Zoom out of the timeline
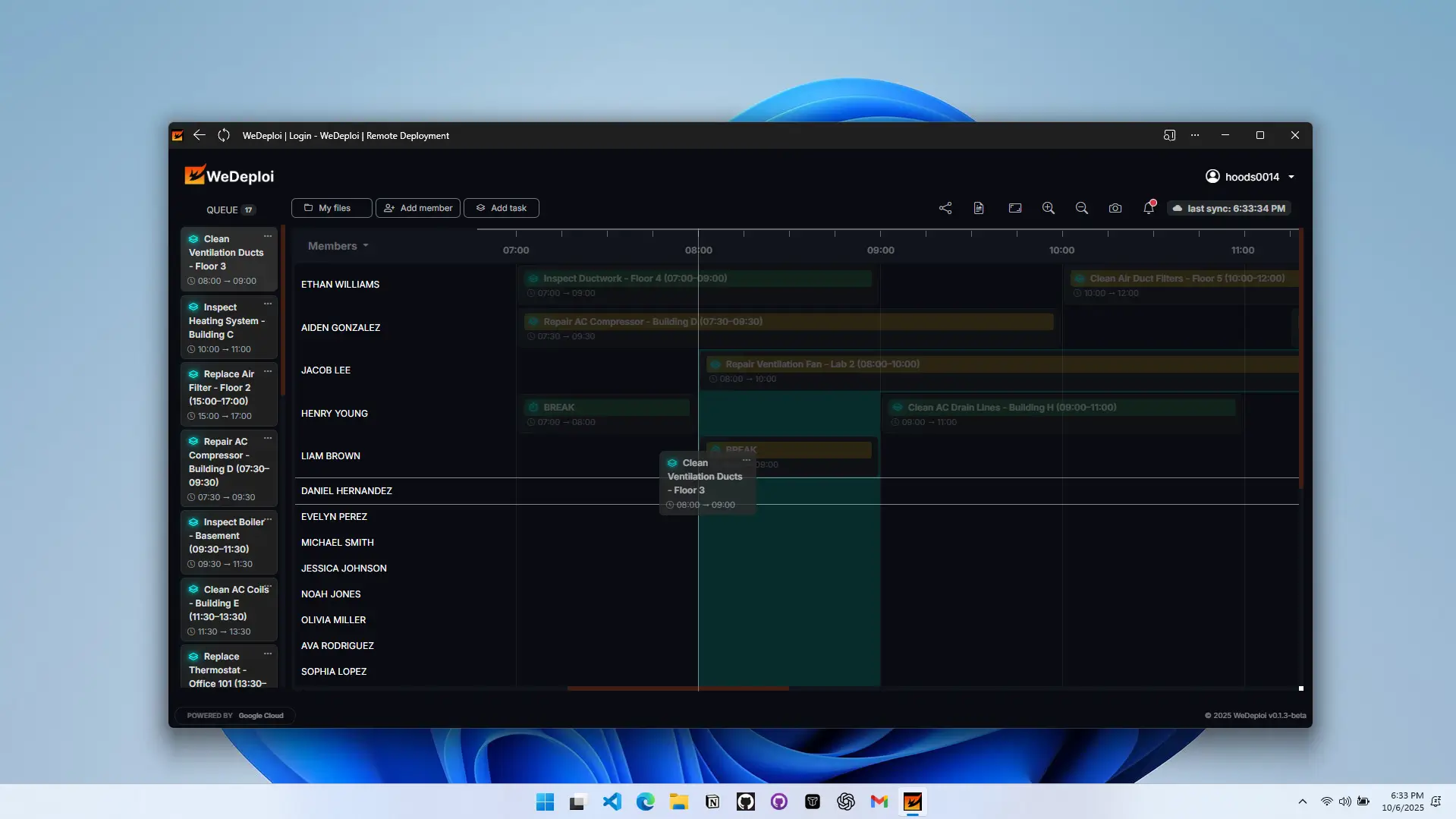Screen dimensions: 1456x819 pyautogui.click(x=1081, y=208)
